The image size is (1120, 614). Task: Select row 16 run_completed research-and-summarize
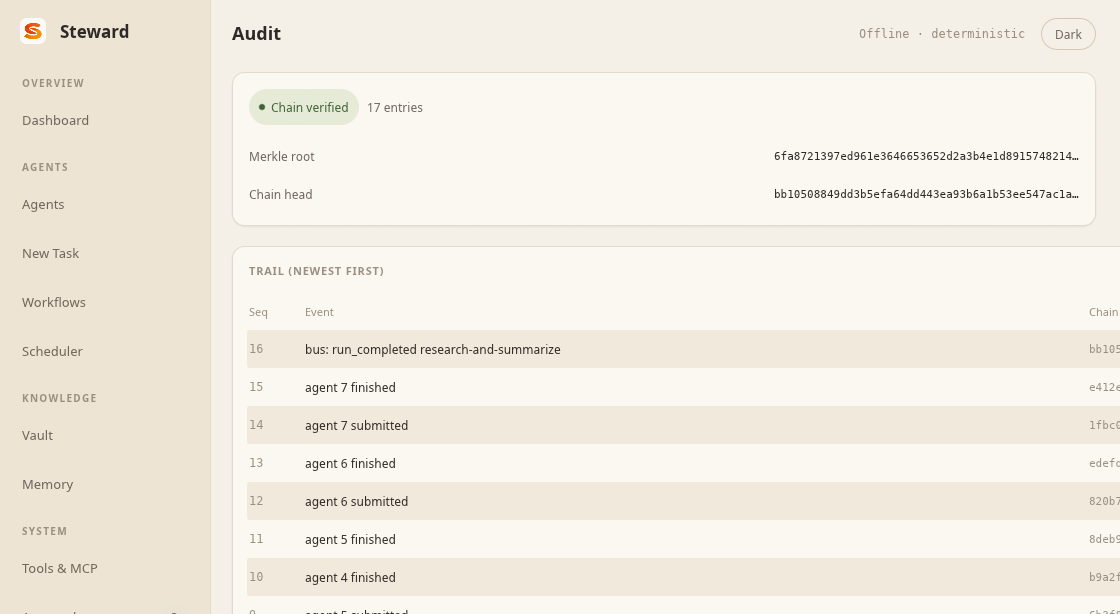[684, 349]
